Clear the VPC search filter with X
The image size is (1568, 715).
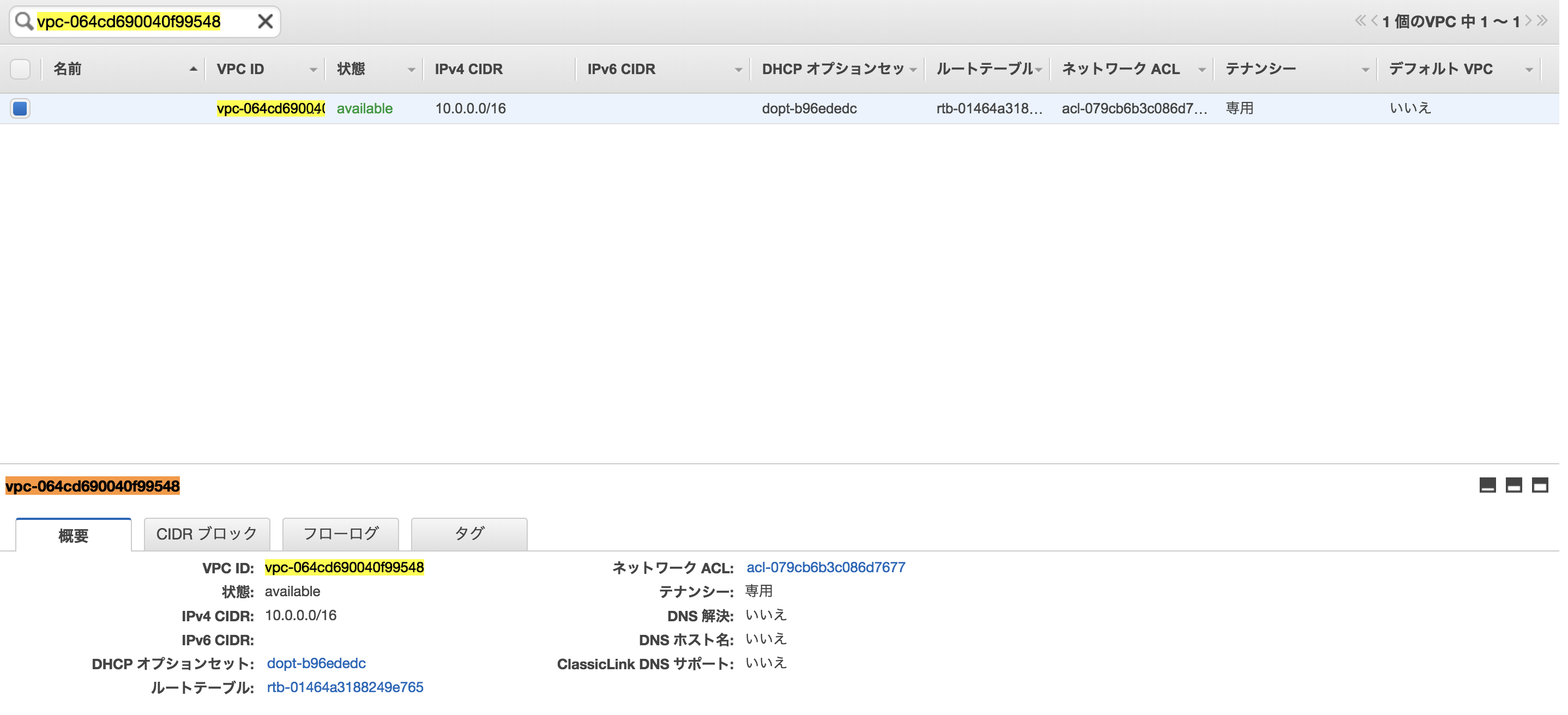pos(265,22)
